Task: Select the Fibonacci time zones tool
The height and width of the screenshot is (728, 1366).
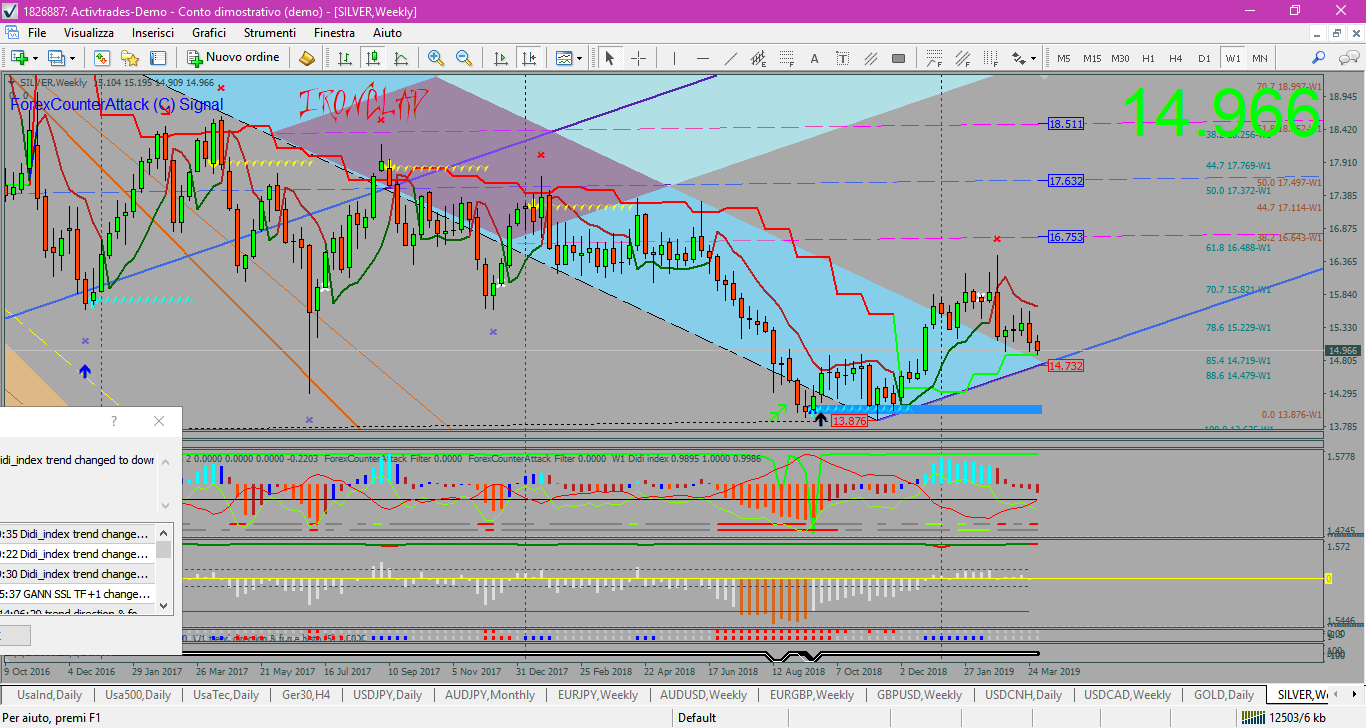Action: coord(990,58)
